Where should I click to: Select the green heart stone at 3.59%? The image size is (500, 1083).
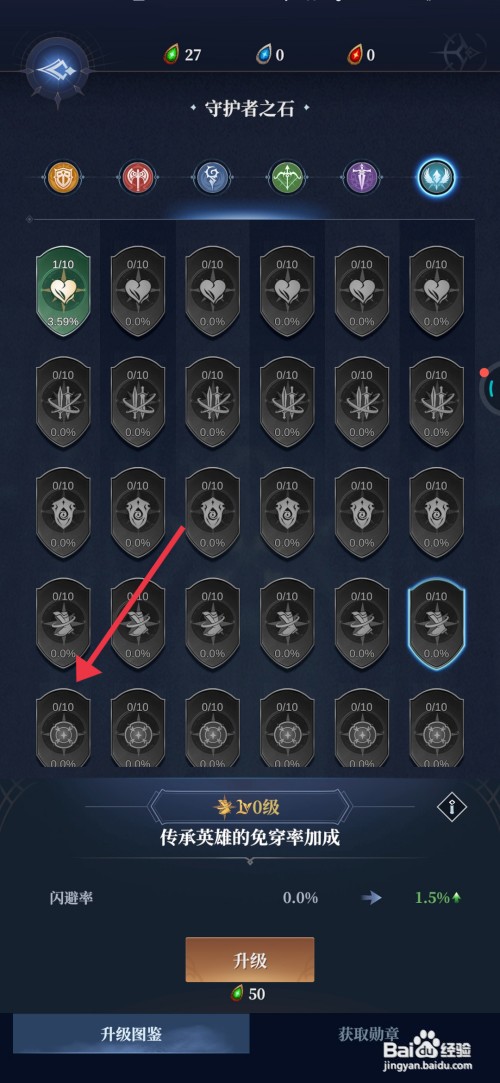[63, 293]
